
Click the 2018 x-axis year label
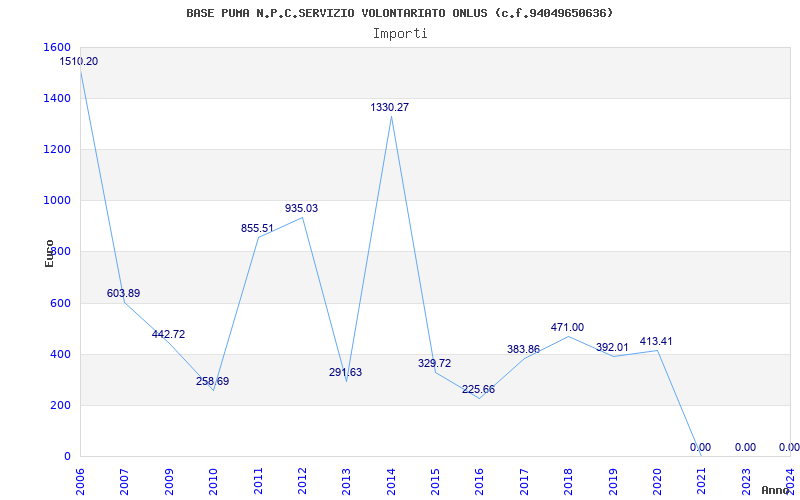click(568, 482)
